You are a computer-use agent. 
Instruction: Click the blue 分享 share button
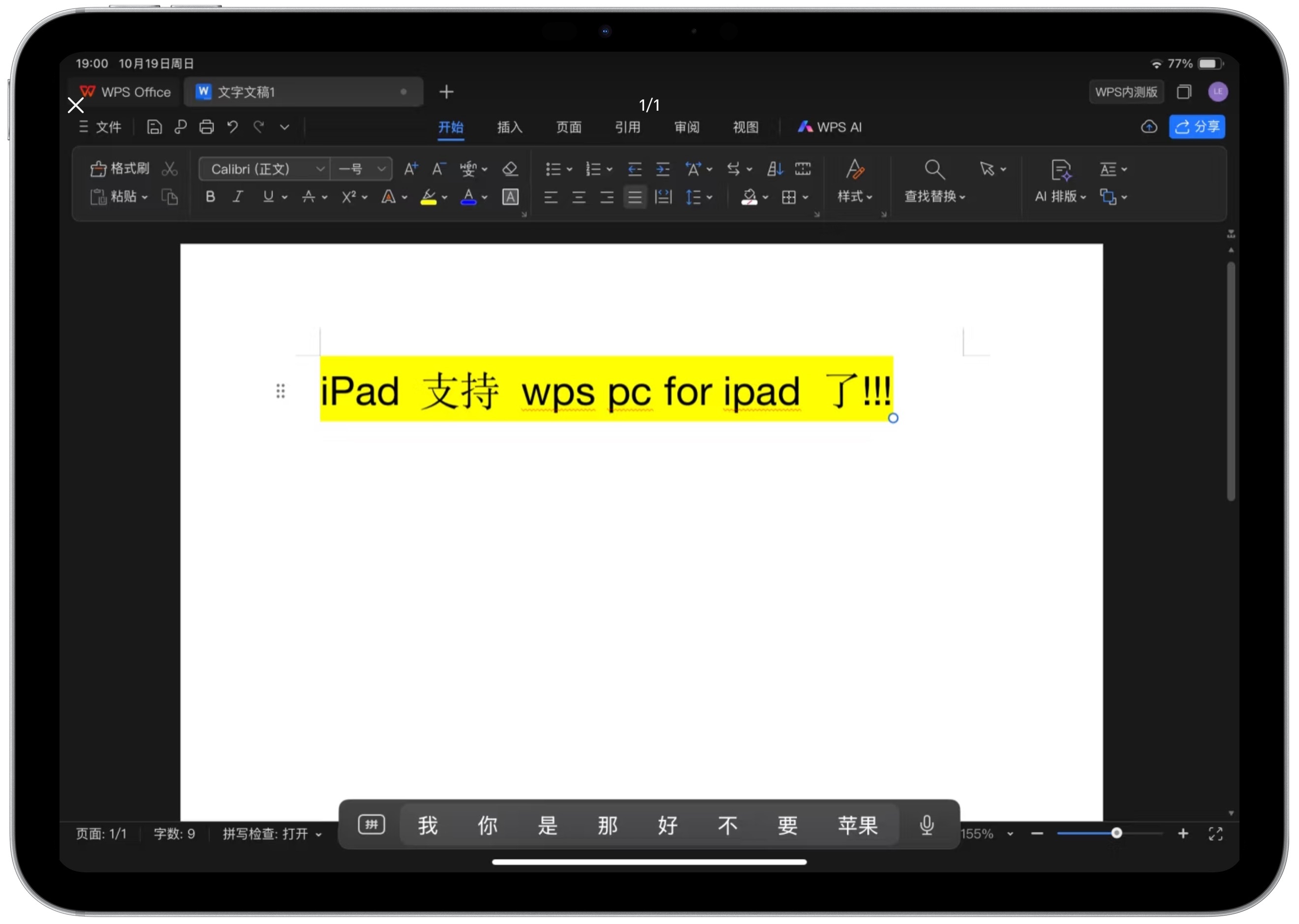pyautogui.click(x=1197, y=127)
